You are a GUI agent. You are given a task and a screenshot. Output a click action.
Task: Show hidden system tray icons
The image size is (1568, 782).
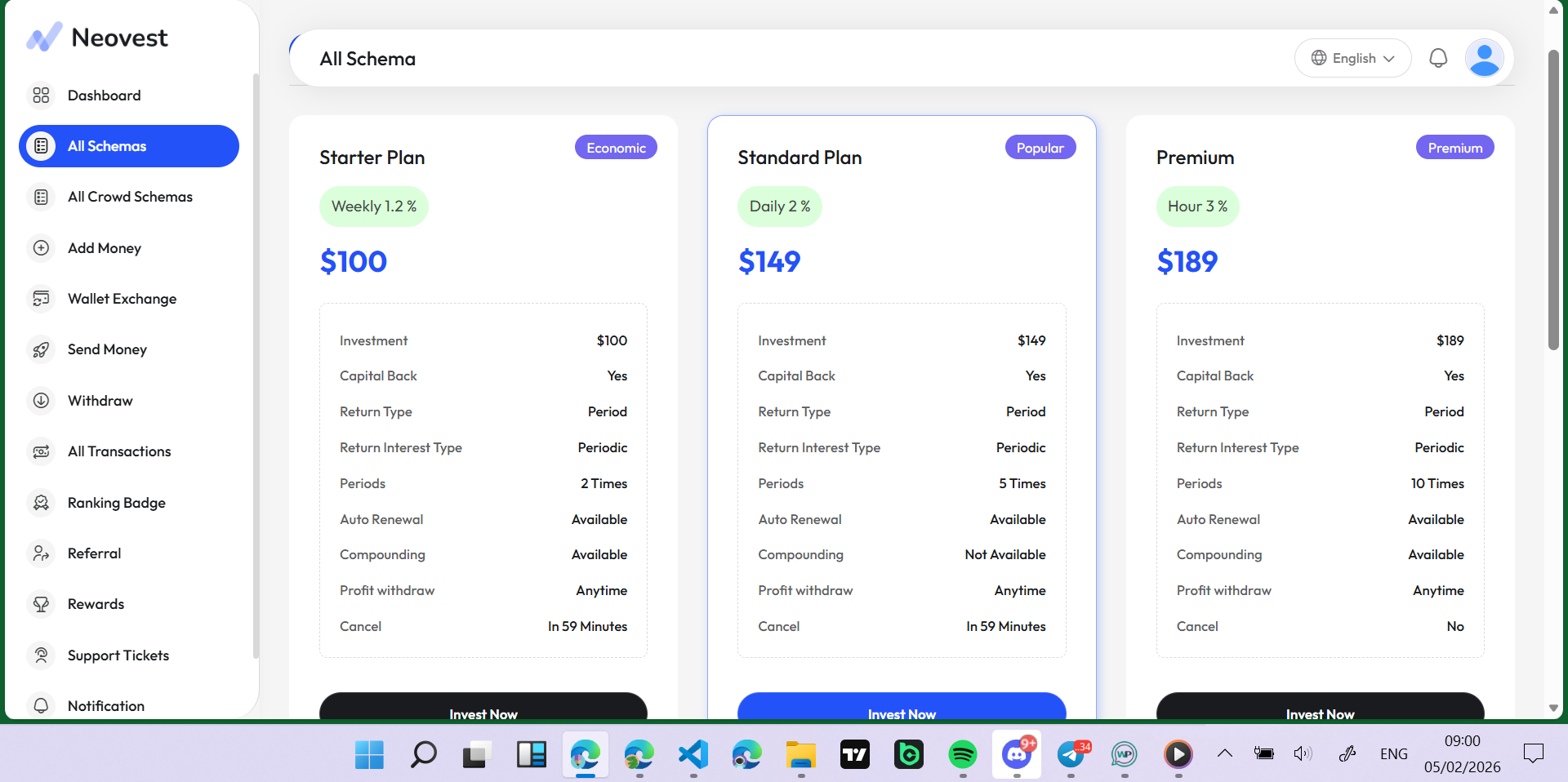tap(1224, 753)
